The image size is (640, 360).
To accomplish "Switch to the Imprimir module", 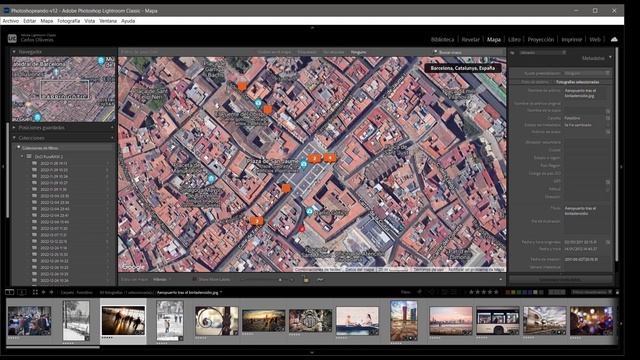I will point(571,40).
